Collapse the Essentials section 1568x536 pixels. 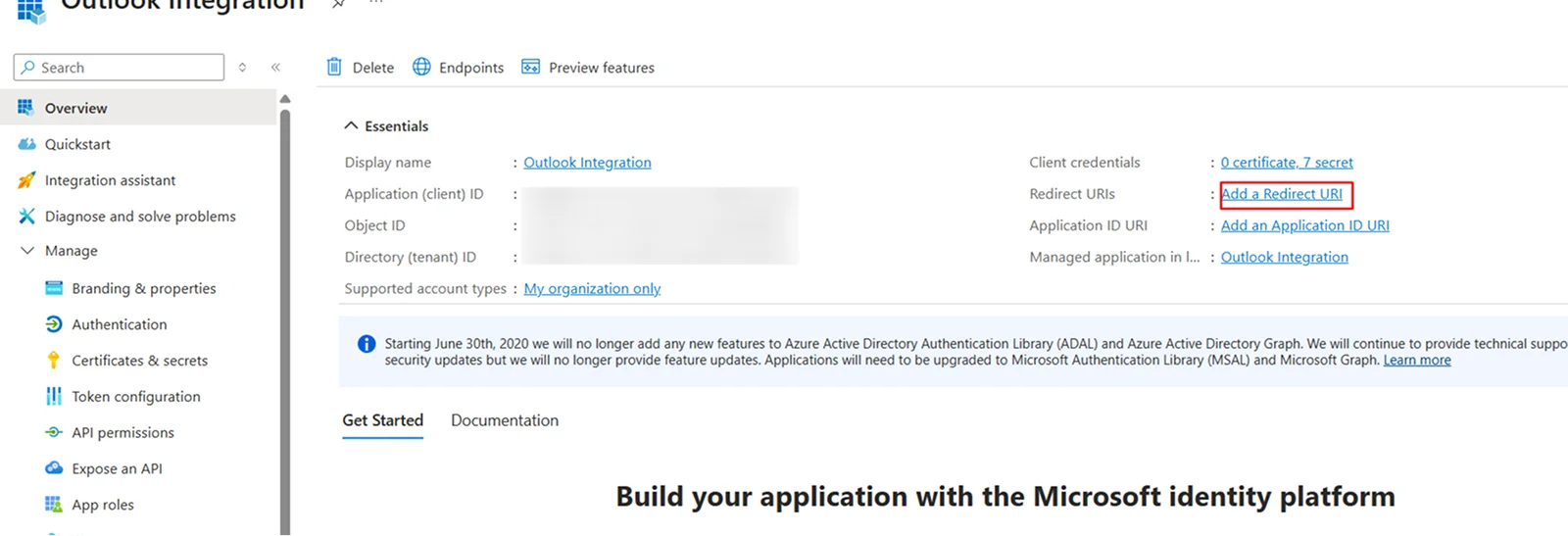pos(351,125)
